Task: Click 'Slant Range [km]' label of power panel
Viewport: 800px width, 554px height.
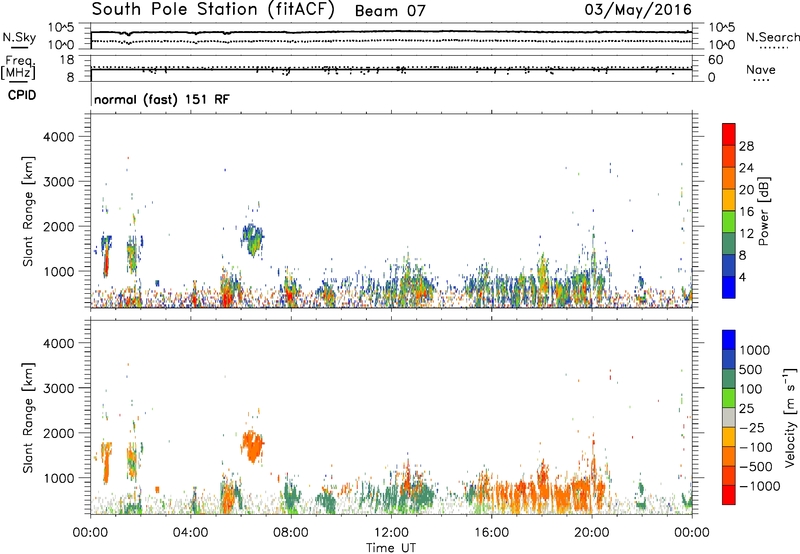Action: click(x=28, y=211)
